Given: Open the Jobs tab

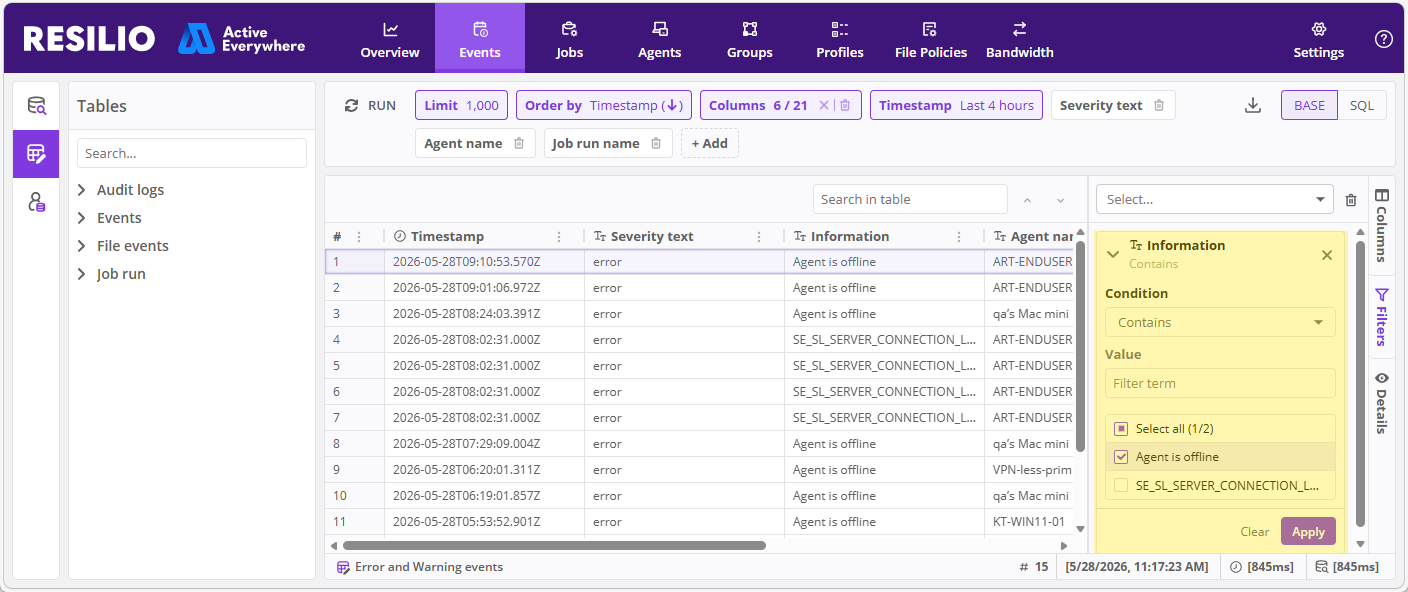Looking at the screenshot, I should 569,39.
